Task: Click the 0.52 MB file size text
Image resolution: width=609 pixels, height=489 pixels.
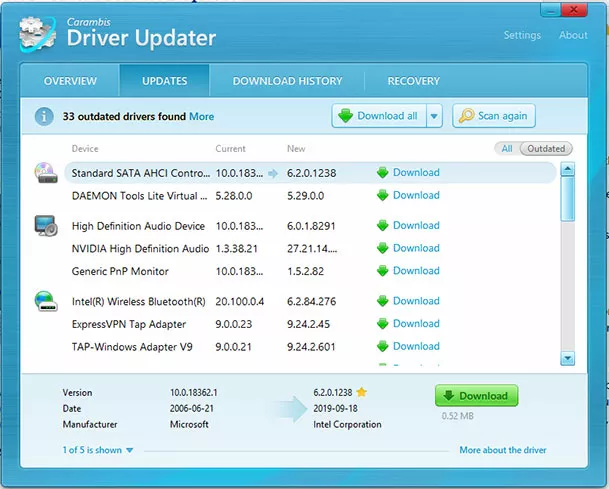Action: coord(458,416)
